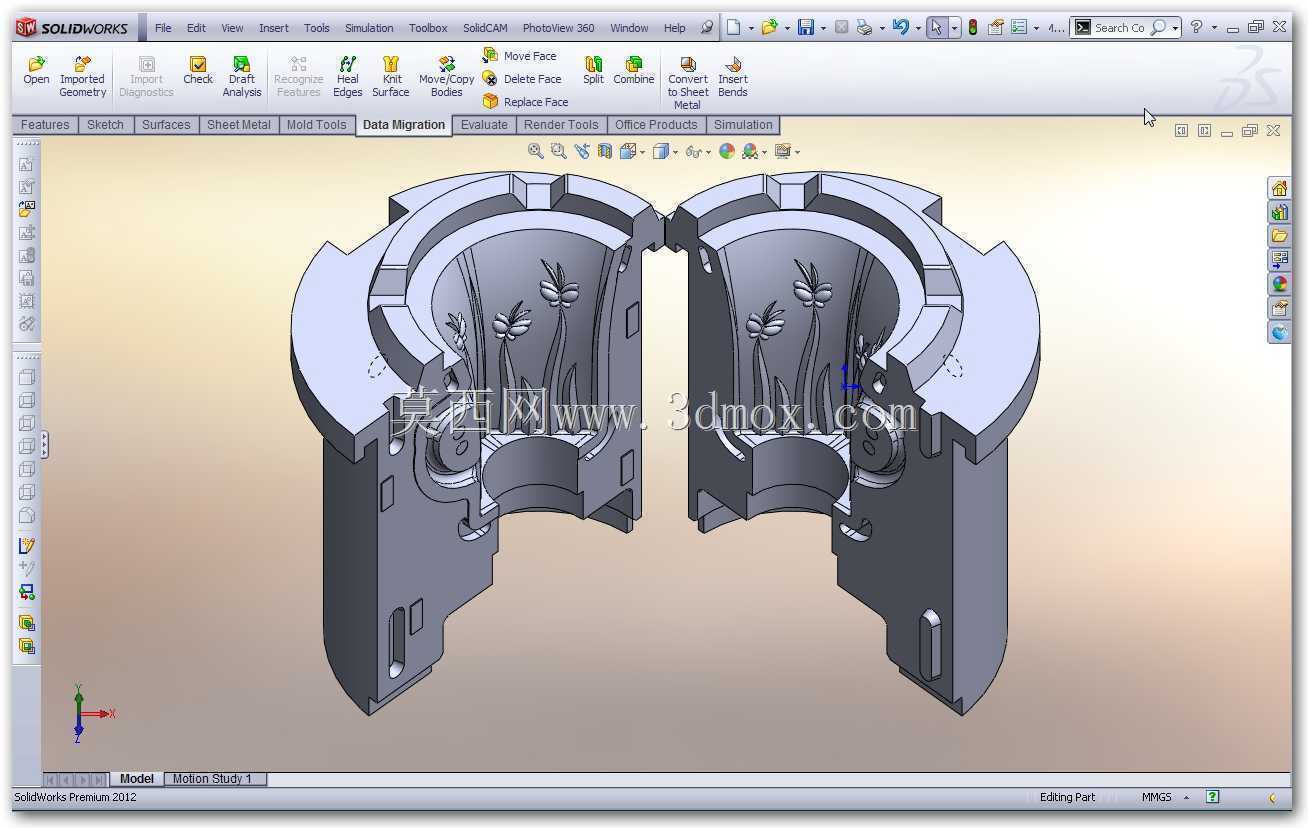This screenshot has width=1308, height=828.
Task: Switch to the Features tab
Action: (45, 125)
